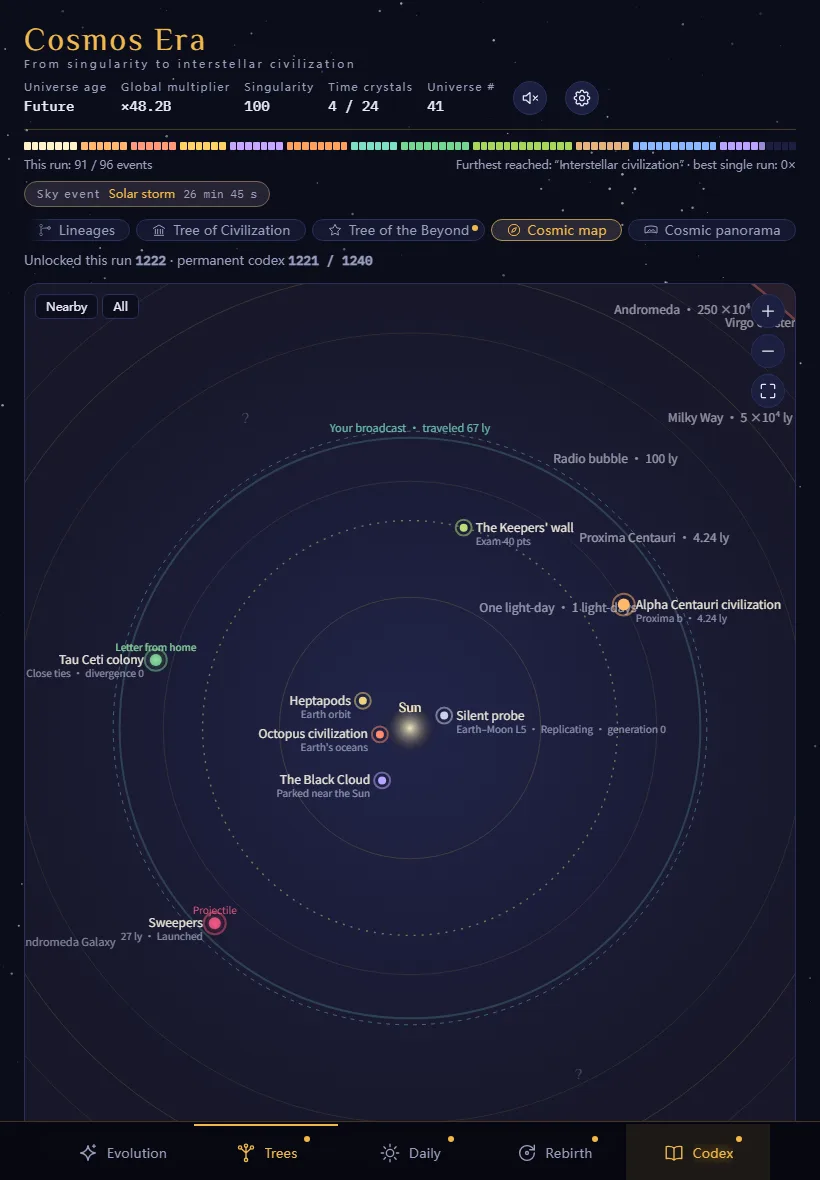820x1180 pixels.
Task: Click the 'Parked near the Sun' subtitle
Action: 323,793
